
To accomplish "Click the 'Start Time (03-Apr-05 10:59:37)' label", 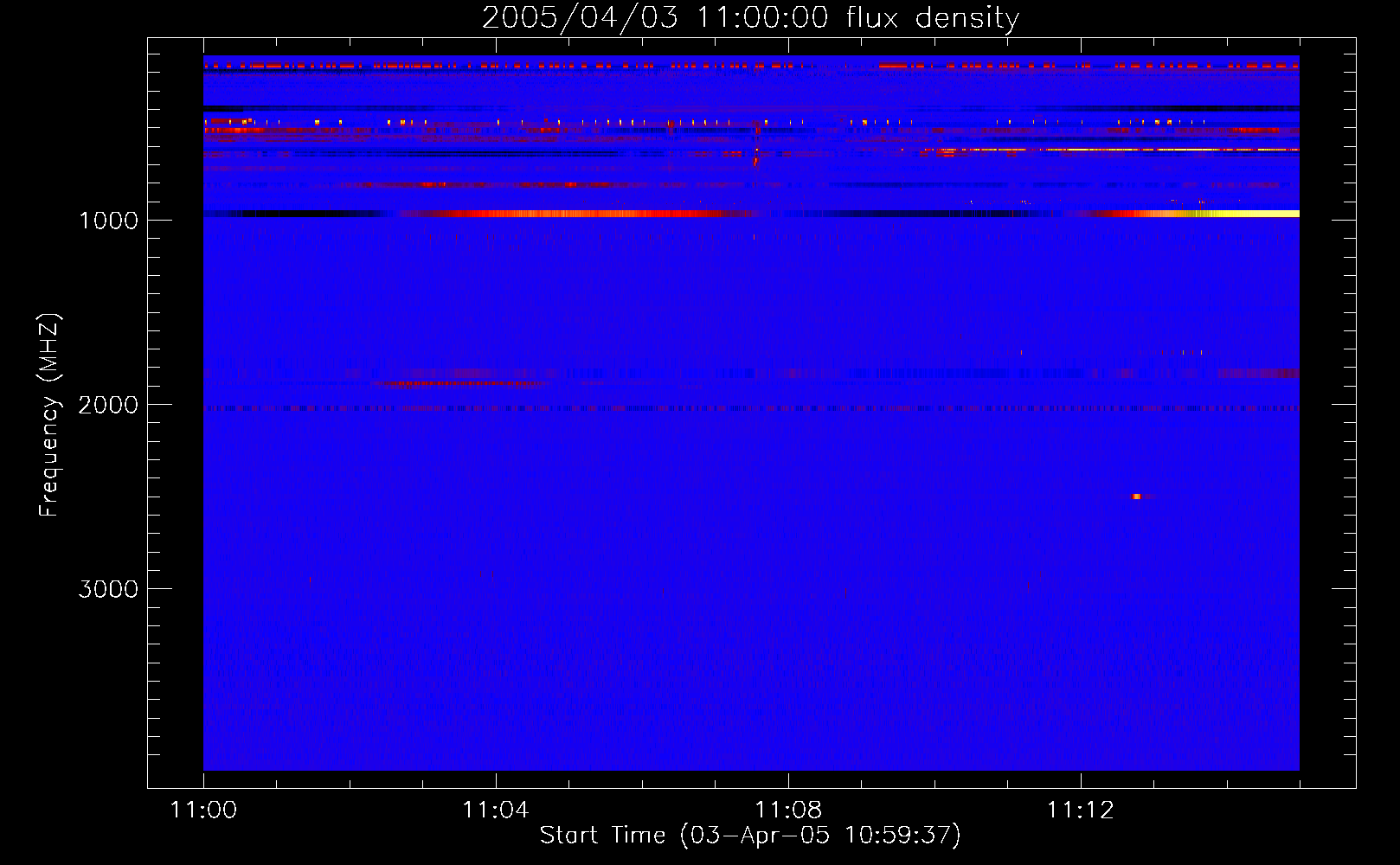I will point(750,835).
